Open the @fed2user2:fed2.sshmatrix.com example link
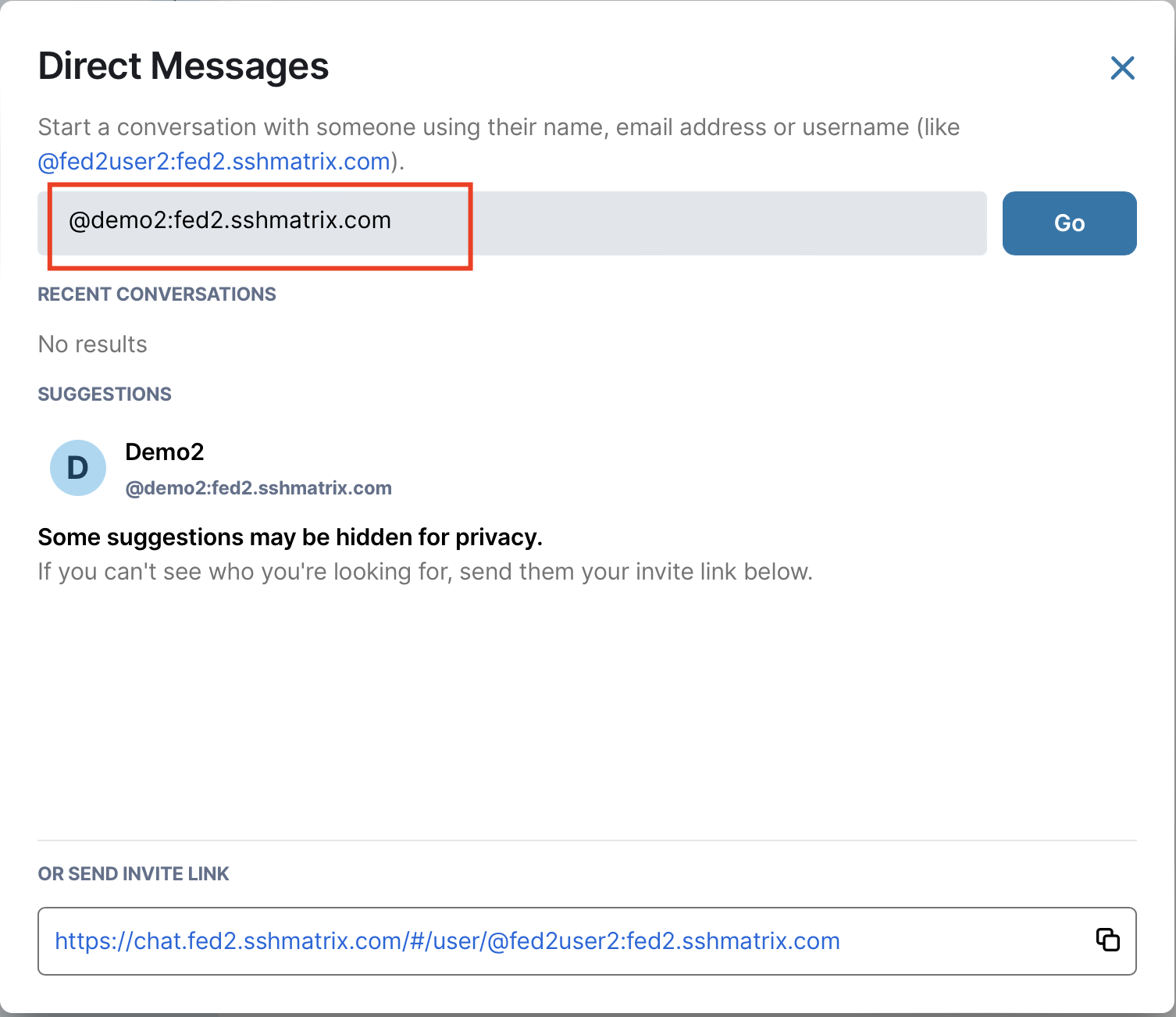This screenshot has width=1176, height=1017. click(x=214, y=162)
